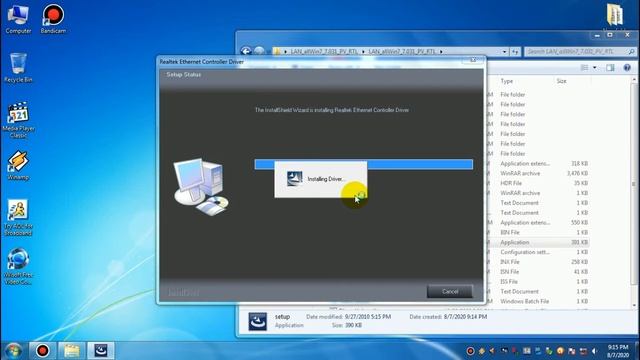640x360 pixels.
Task: Click the Show desktop strip
Action: [x=637, y=351]
